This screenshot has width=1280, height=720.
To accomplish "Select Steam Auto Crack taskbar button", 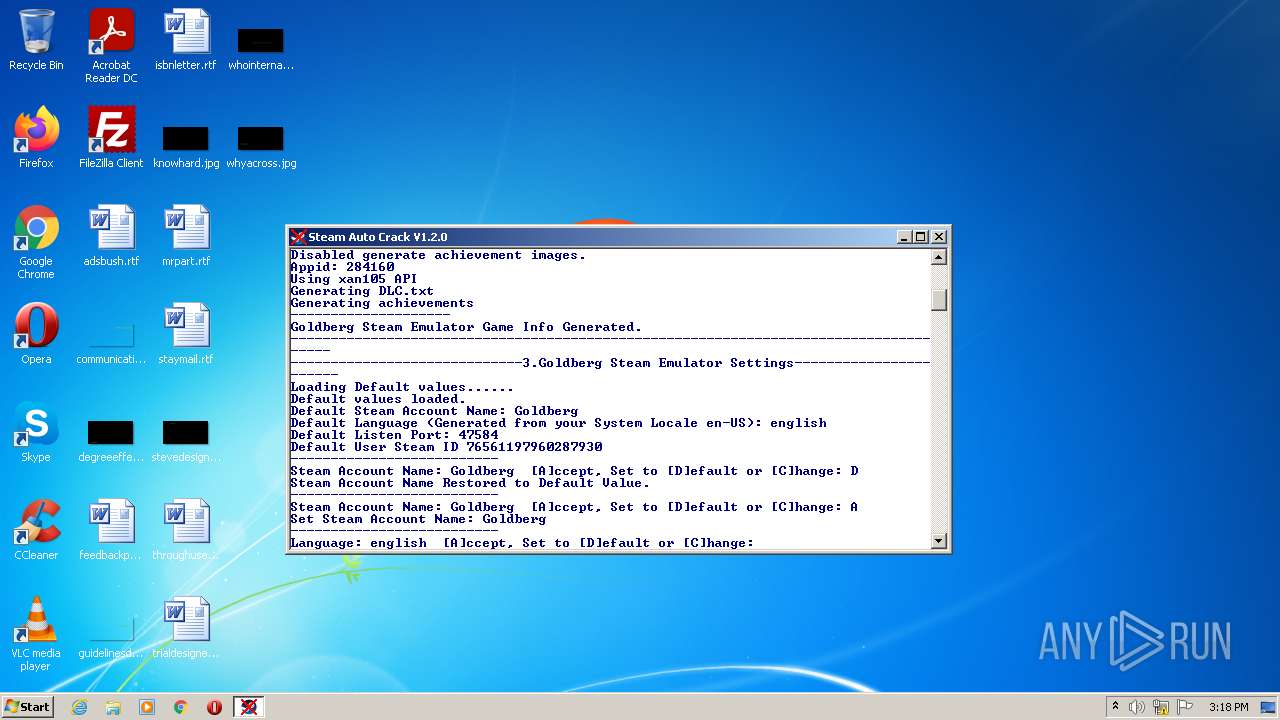I will (249, 707).
